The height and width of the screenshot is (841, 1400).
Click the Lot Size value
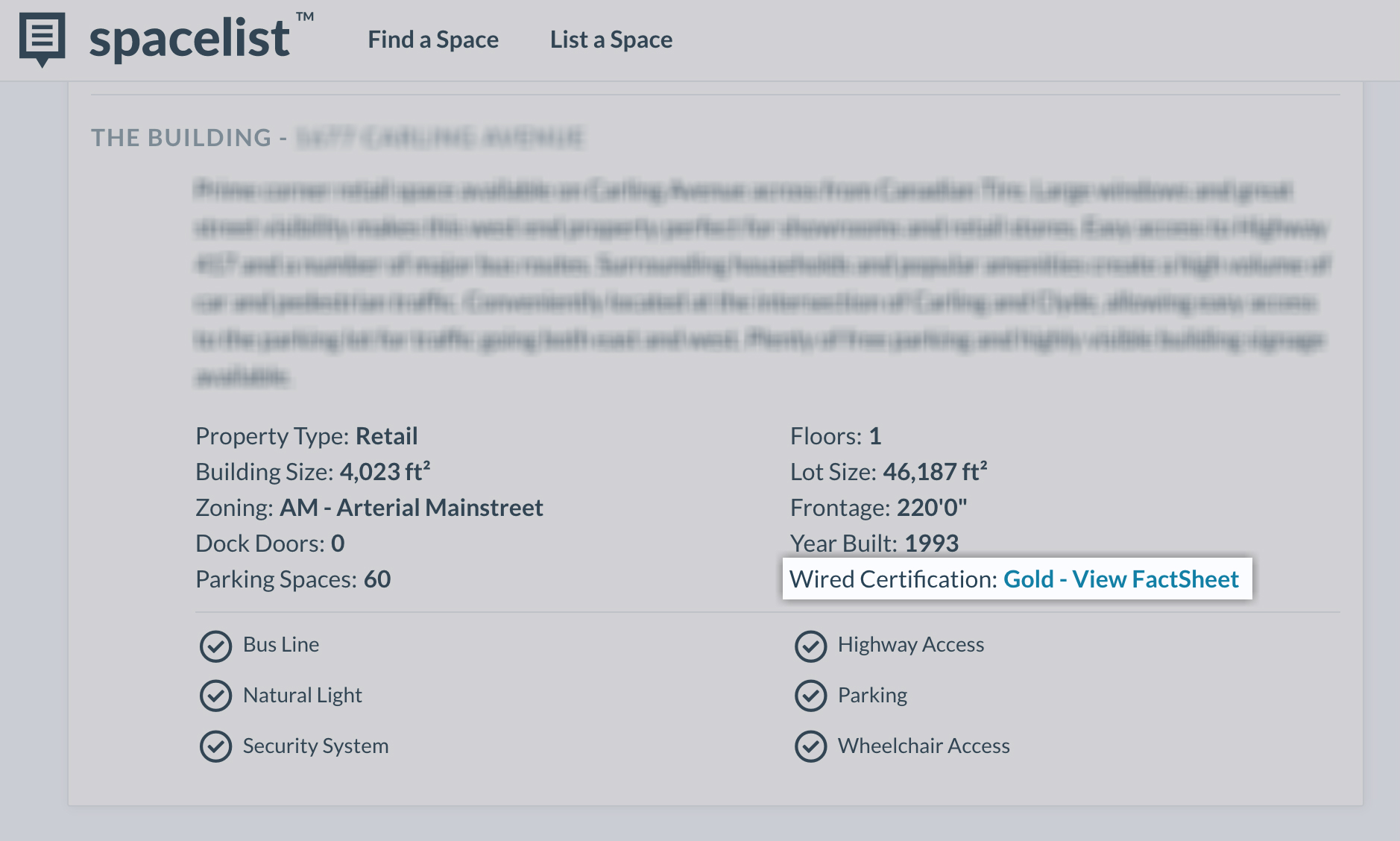pos(935,472)
